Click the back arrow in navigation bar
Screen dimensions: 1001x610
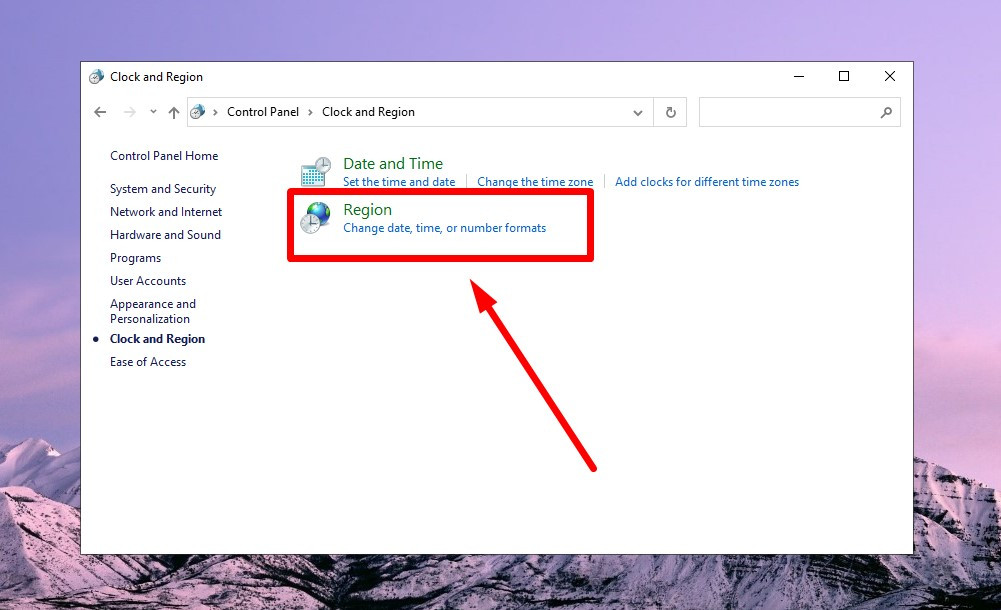pyautogui.click(x=100, y=111)
